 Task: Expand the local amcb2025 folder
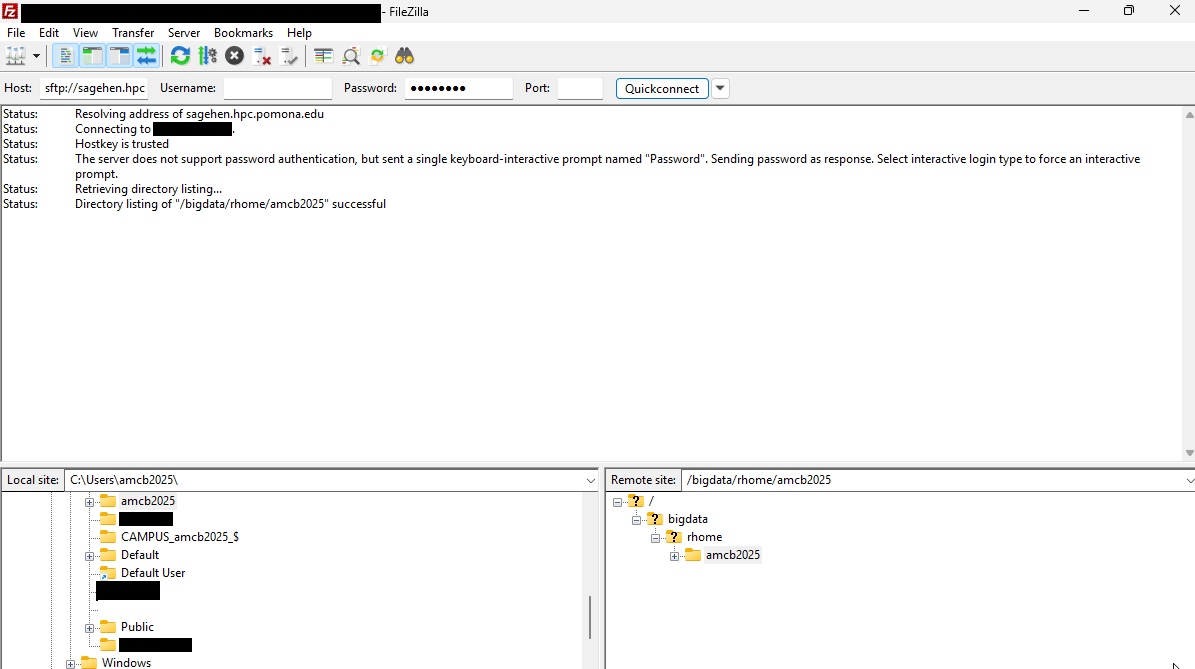[x=89, y=501]
